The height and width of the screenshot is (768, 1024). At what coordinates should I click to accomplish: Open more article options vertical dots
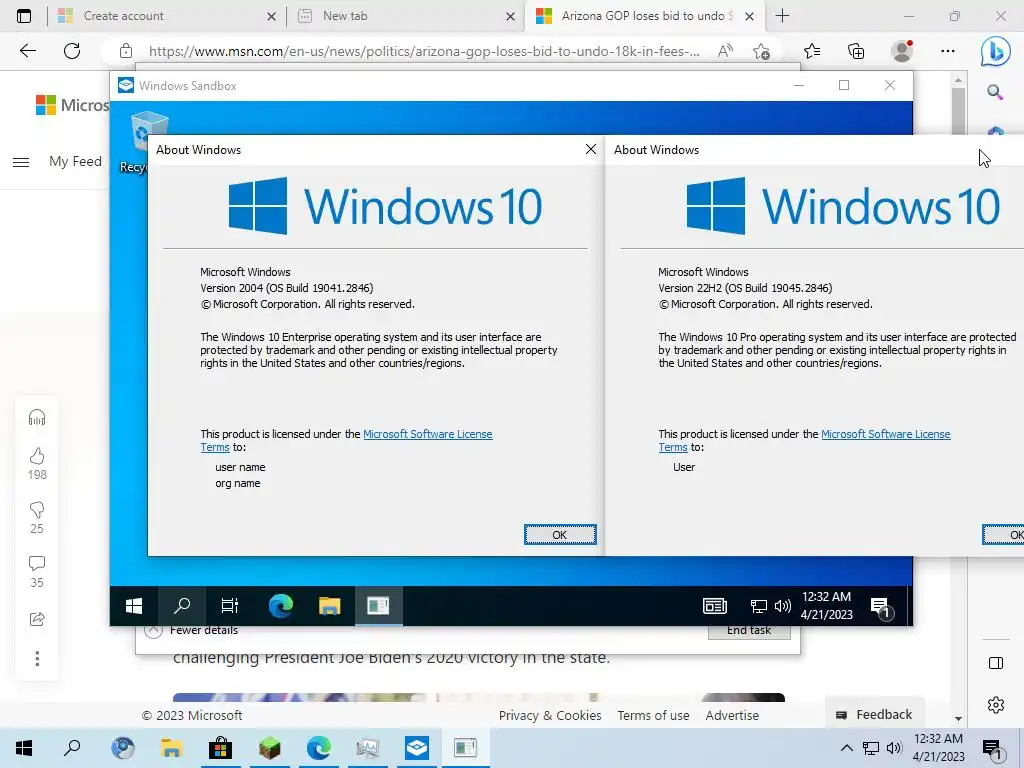coord(37,658)
